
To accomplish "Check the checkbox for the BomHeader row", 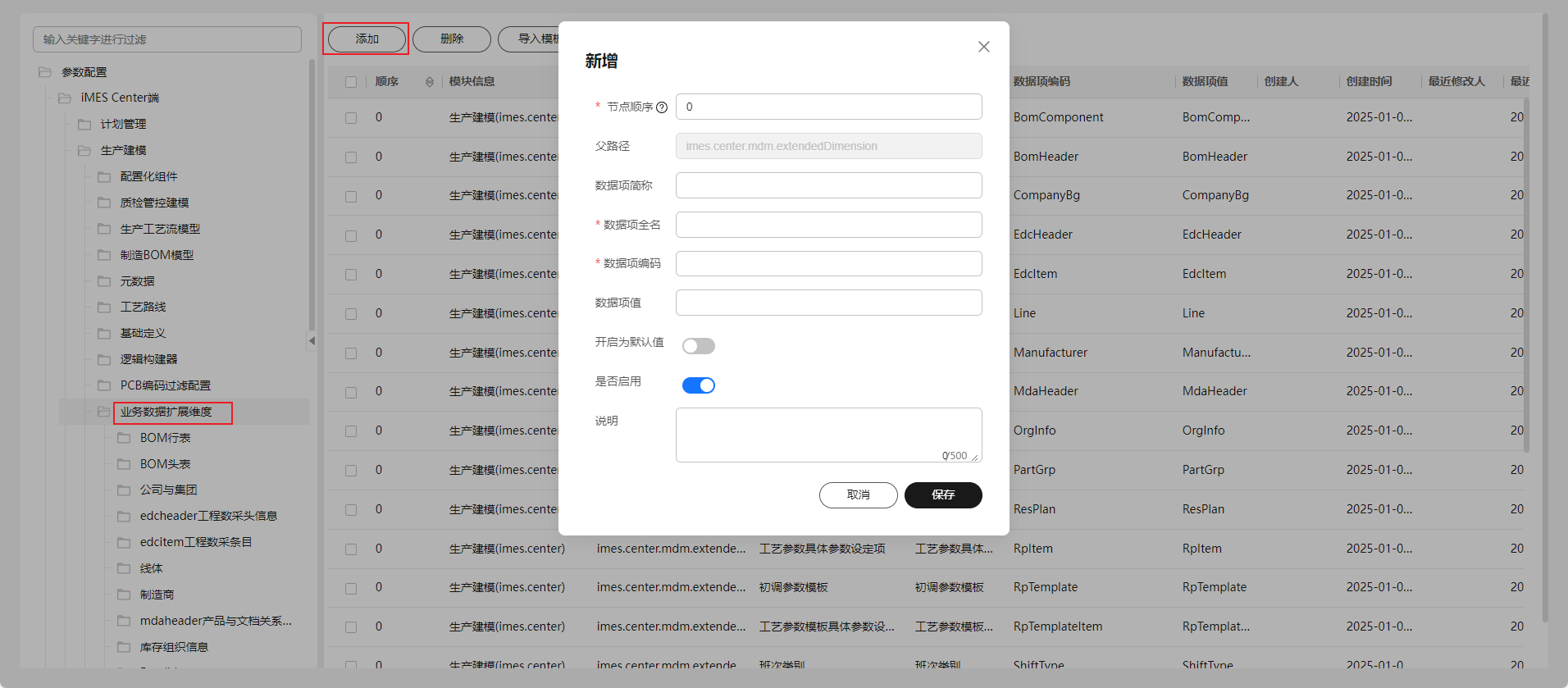I will (351, 157).
